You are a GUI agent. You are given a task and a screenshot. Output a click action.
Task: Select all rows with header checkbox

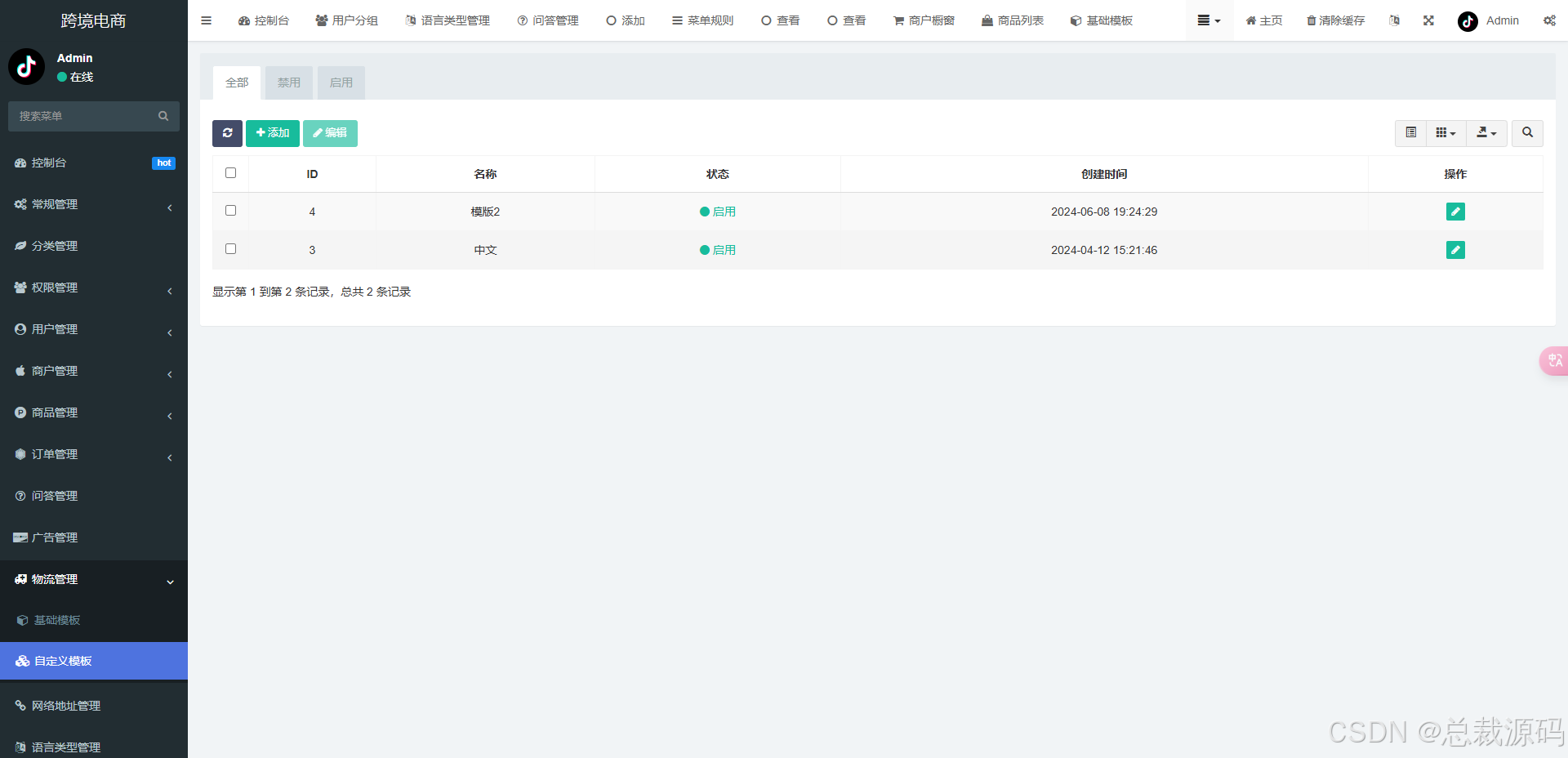click(230, 173)
